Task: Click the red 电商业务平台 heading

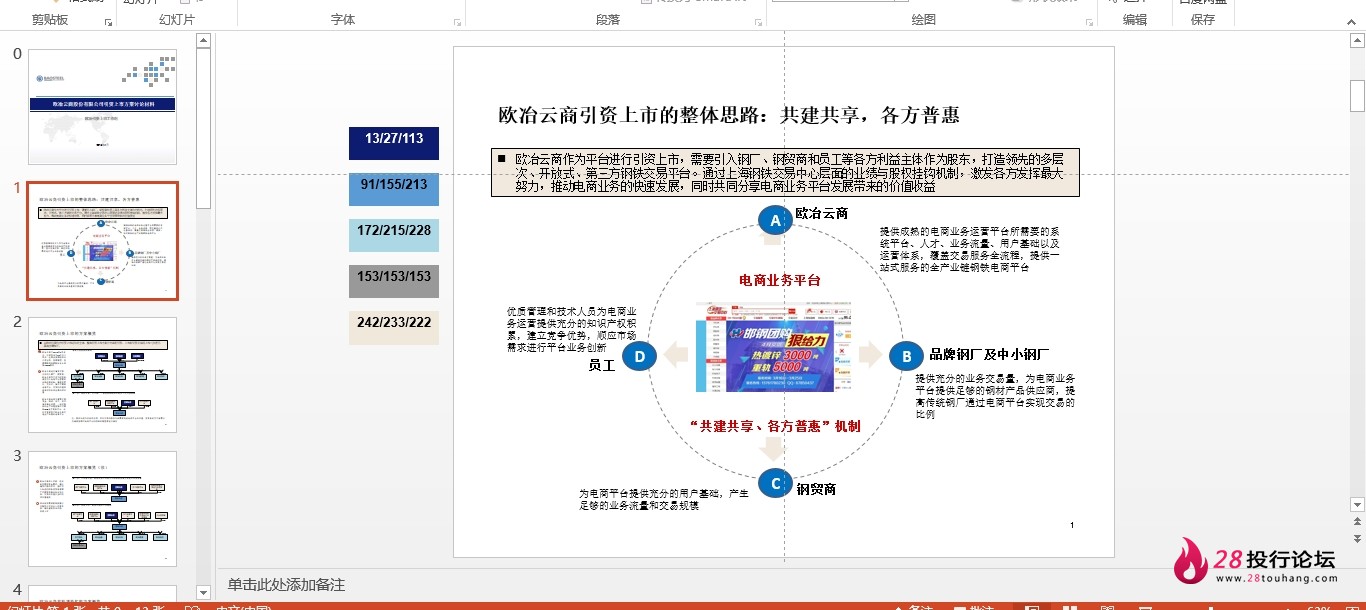Action: (x=779, y=280)
